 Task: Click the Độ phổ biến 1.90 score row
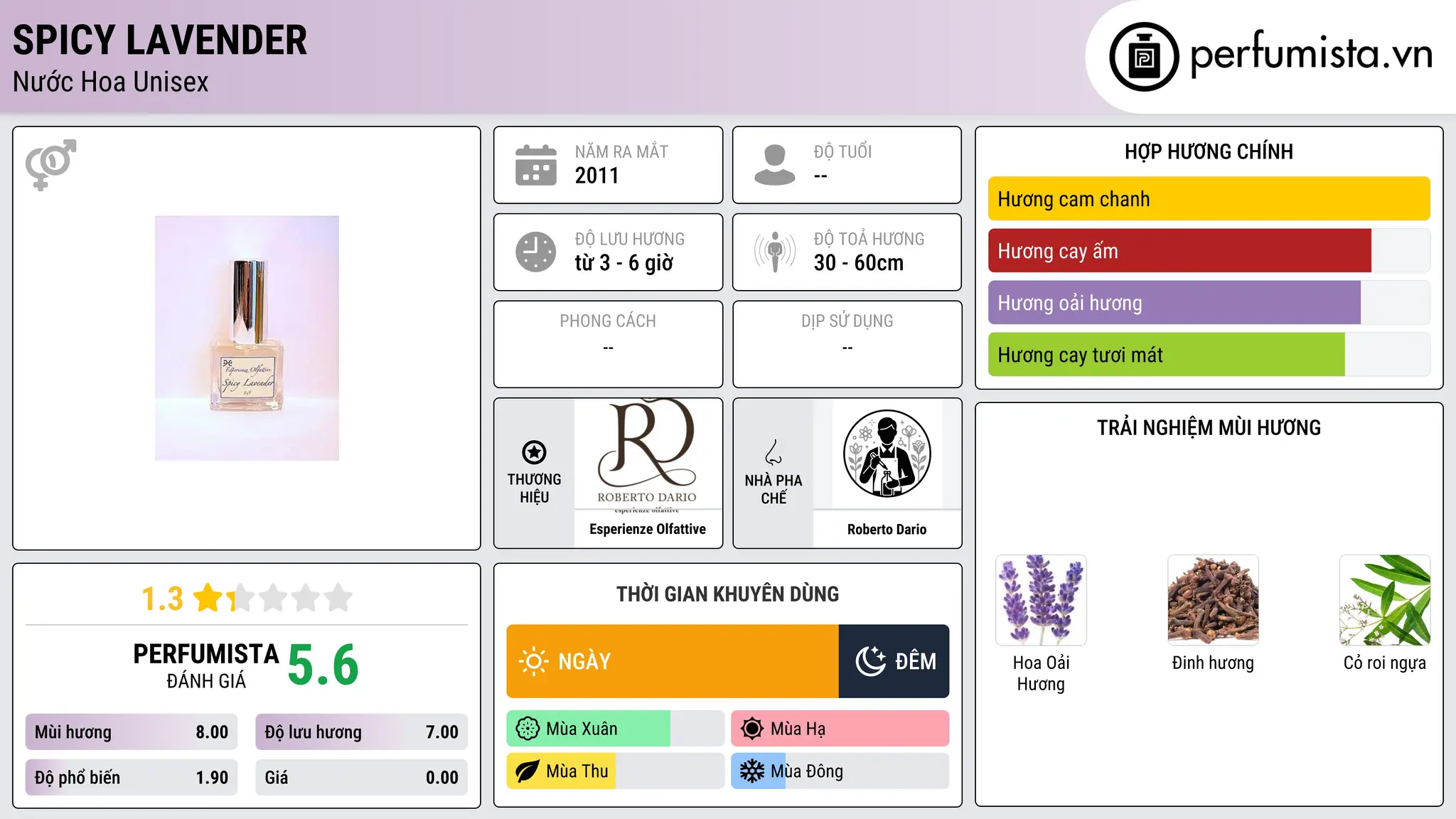(x=132, y=778)
